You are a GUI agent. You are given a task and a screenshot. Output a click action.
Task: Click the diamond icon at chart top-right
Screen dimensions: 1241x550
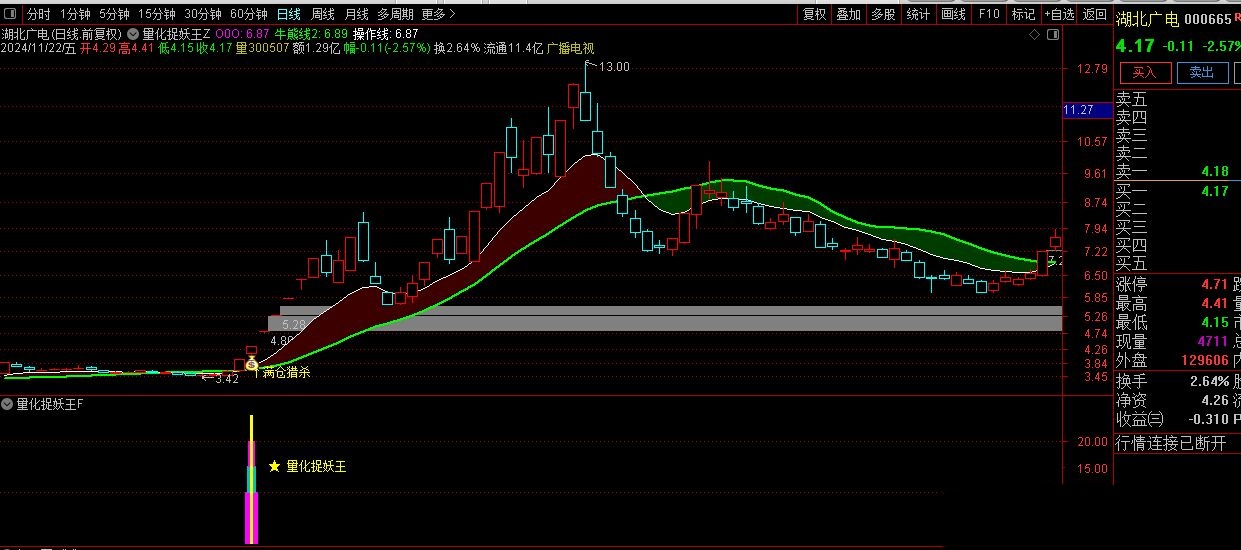tap(1034, 34)
